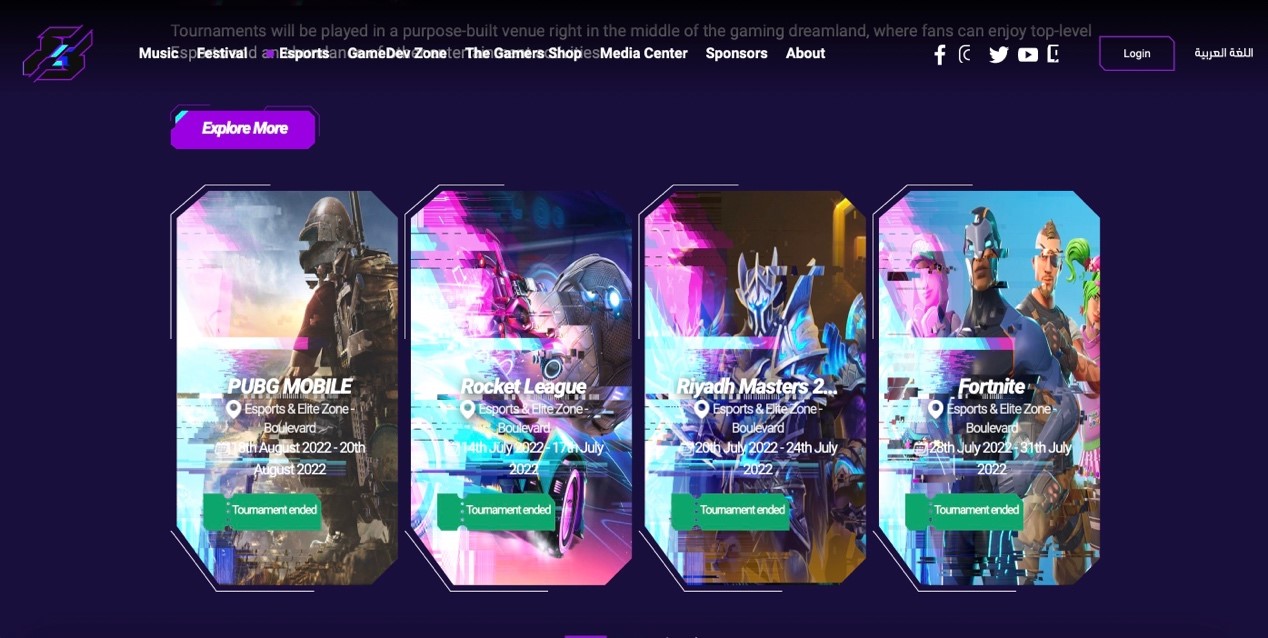Screen dimensions: 1268x638
Task: Click the location pin on Riyadh Masters card
Action: tap(701, 409)
